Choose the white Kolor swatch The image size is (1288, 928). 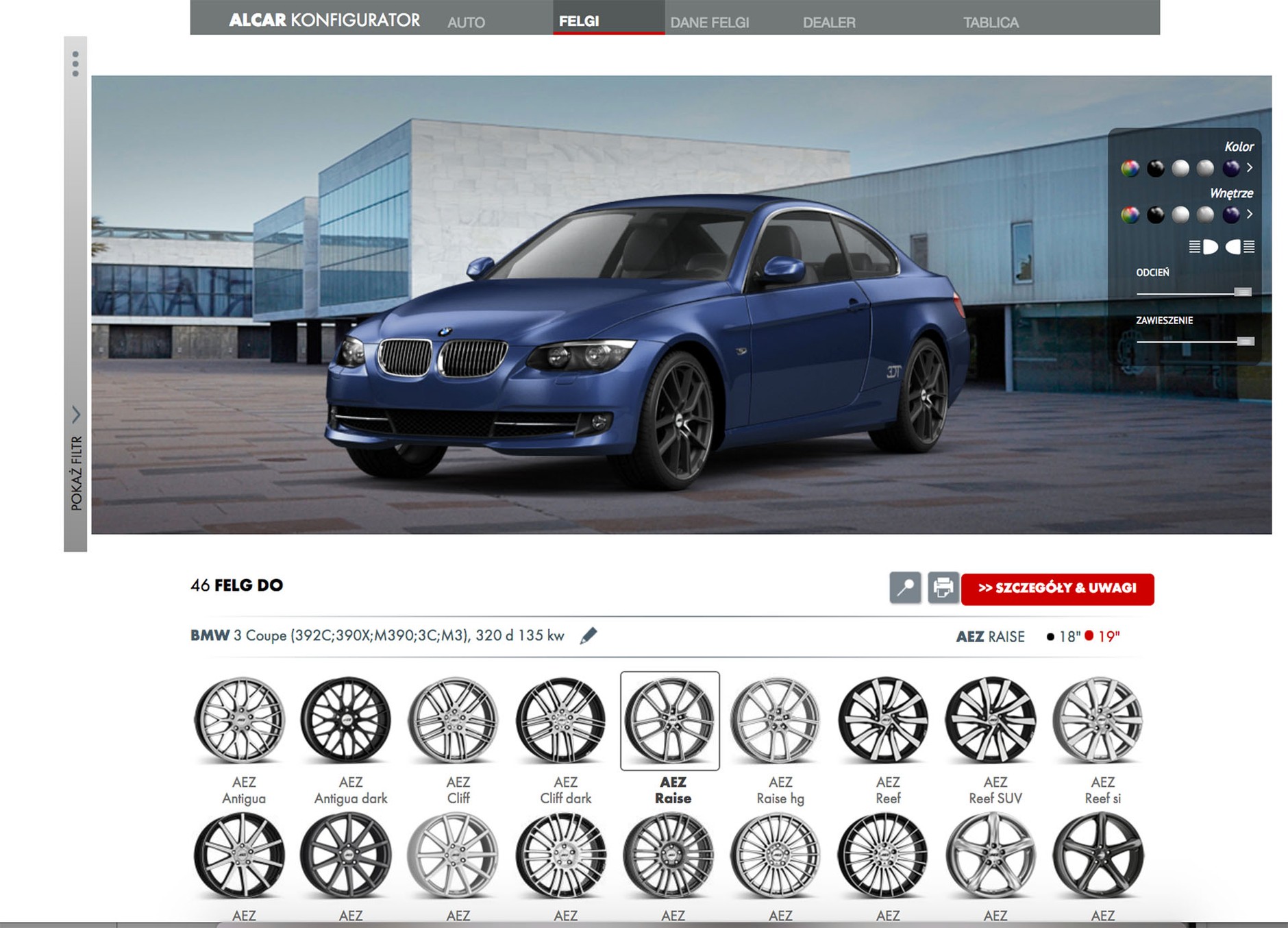click(x=1180, y=168)
